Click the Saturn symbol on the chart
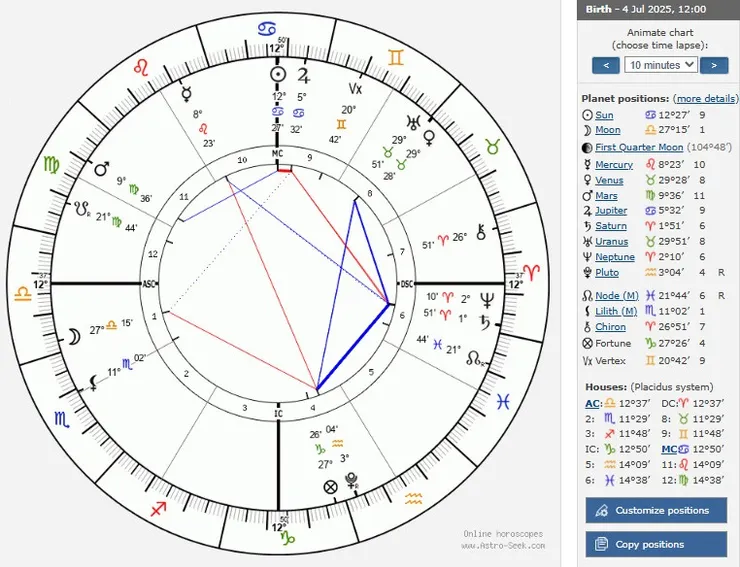Viewport: 740px width, 567px height. [x=485, y=322]
